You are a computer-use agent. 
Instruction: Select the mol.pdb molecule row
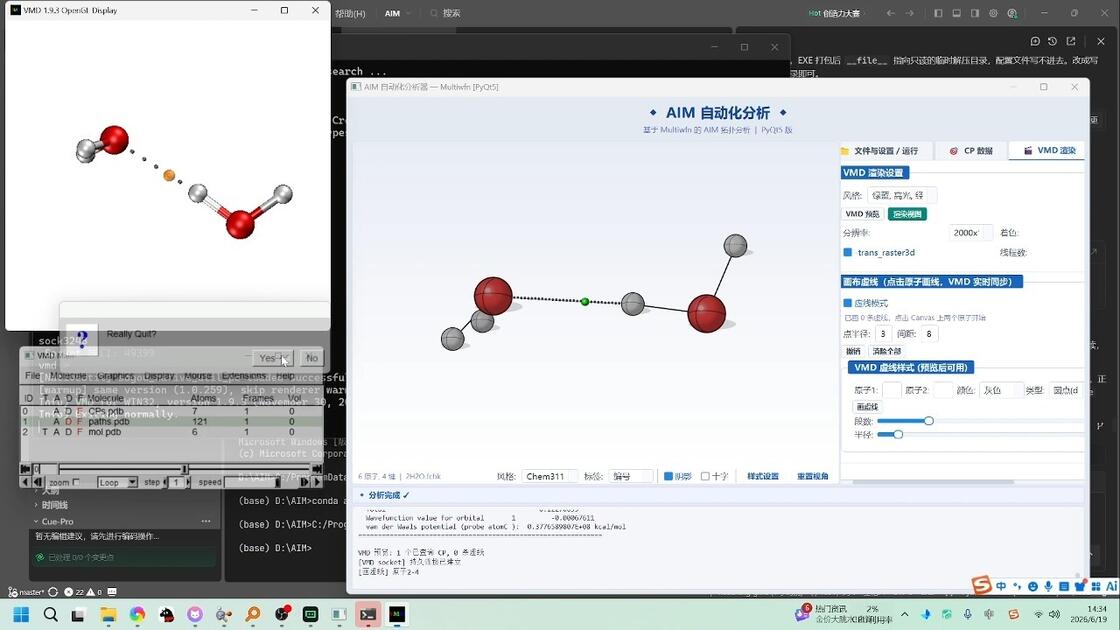click(x=171, y=431)
